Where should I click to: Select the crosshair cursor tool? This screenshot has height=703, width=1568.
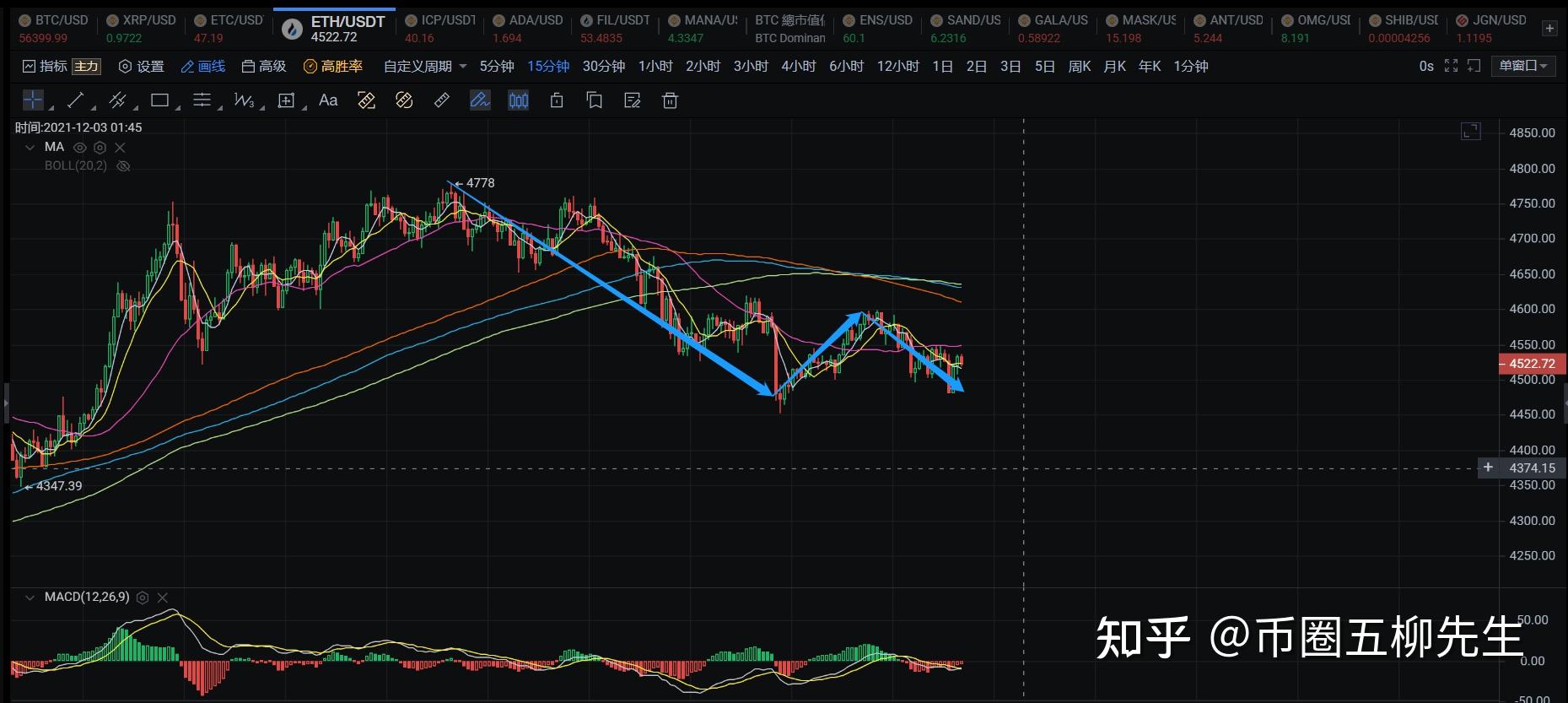[x=32, y=100]
